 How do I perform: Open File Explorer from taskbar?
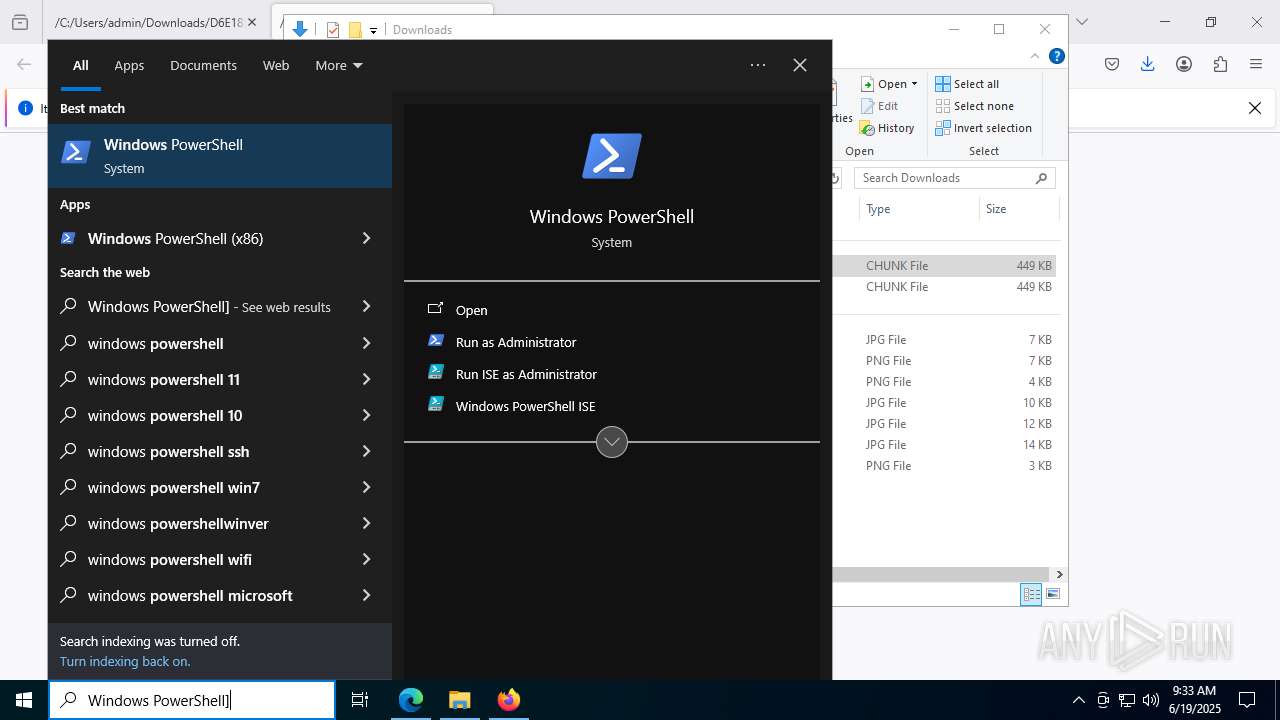point(459,700)
